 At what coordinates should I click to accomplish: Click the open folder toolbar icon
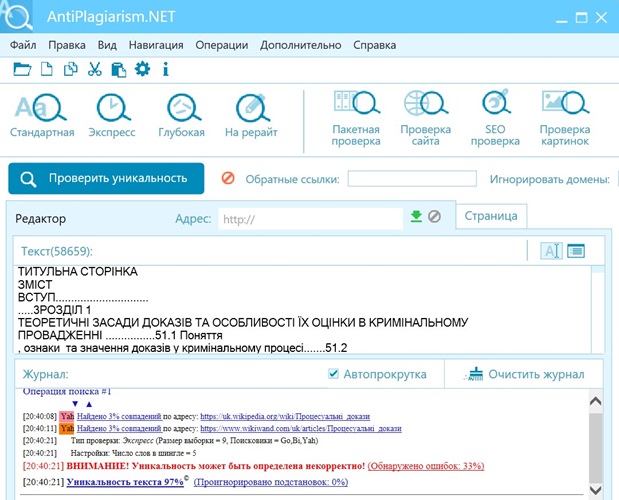22,69
